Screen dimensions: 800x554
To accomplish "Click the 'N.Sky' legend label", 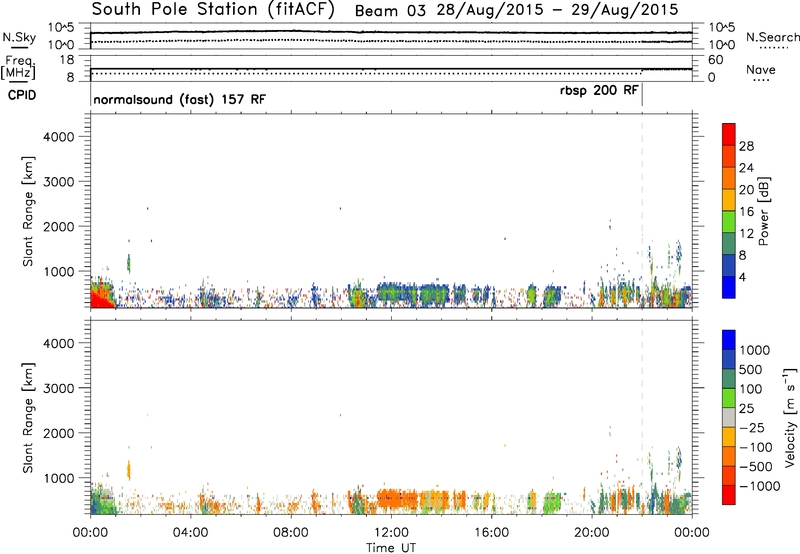I will [19, 37].
